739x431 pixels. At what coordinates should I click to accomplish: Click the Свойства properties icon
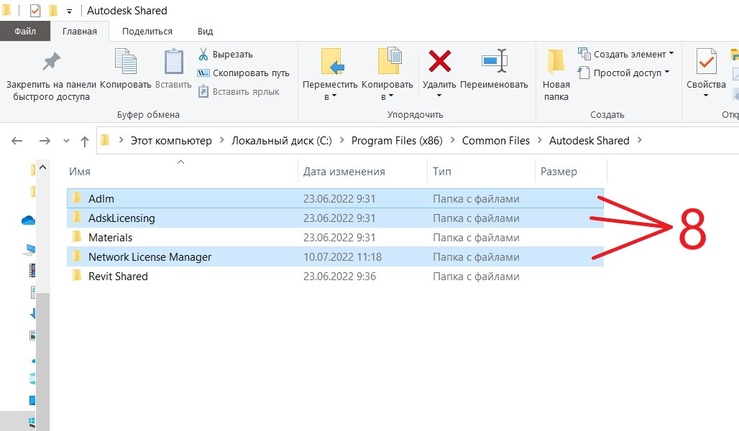click(x=706, y=61)
